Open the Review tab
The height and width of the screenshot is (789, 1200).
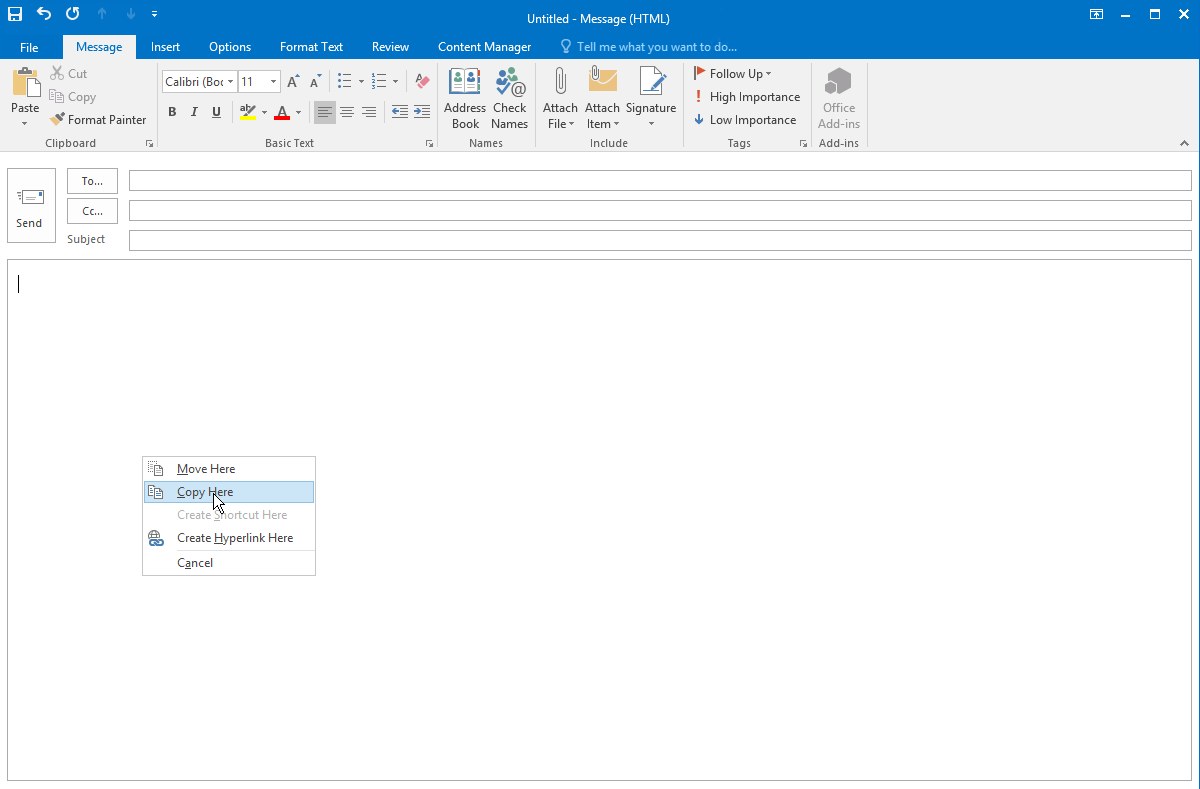[x=390, y=47]
